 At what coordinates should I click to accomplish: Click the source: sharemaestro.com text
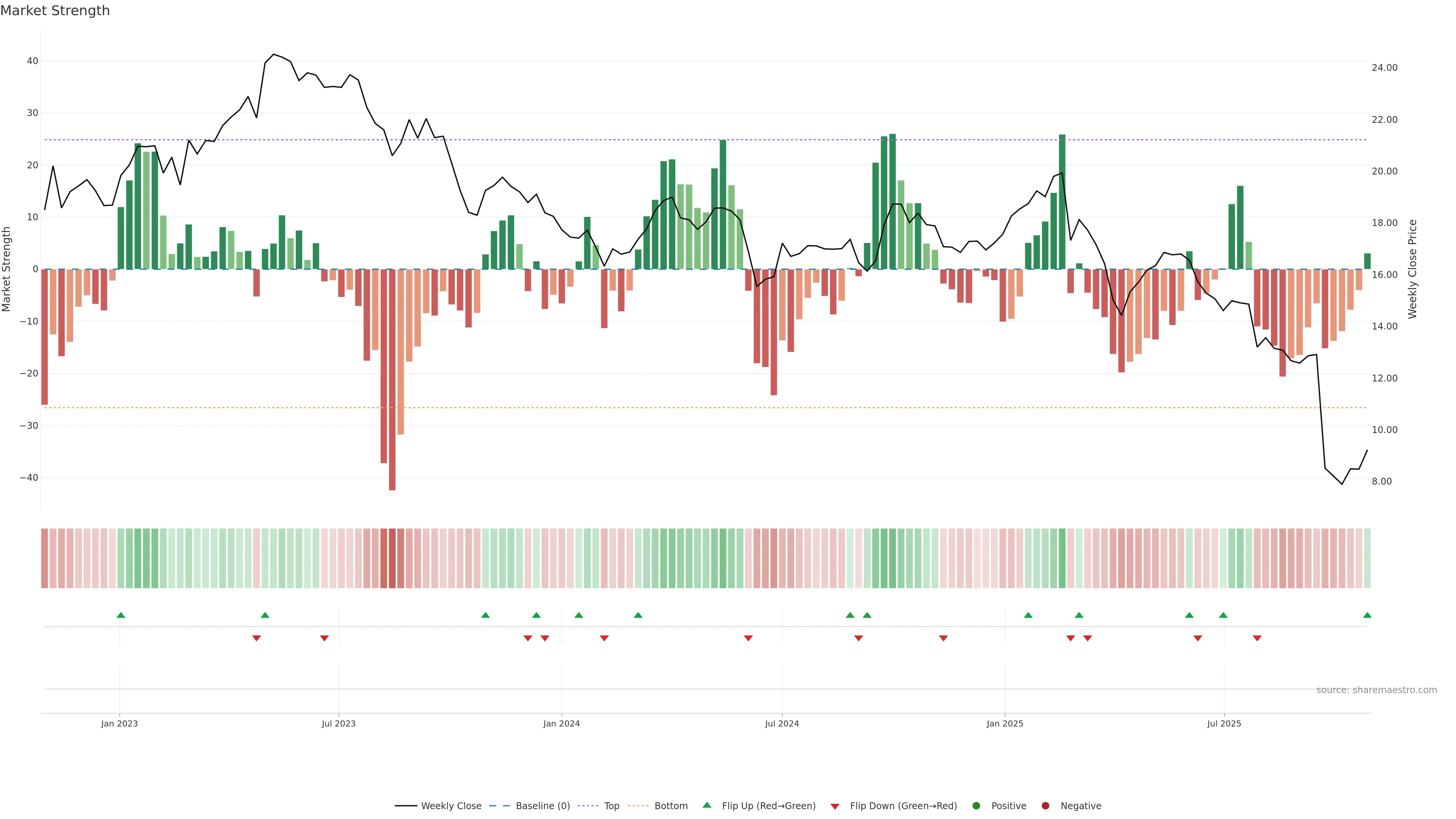click(x=1376, y=690)
